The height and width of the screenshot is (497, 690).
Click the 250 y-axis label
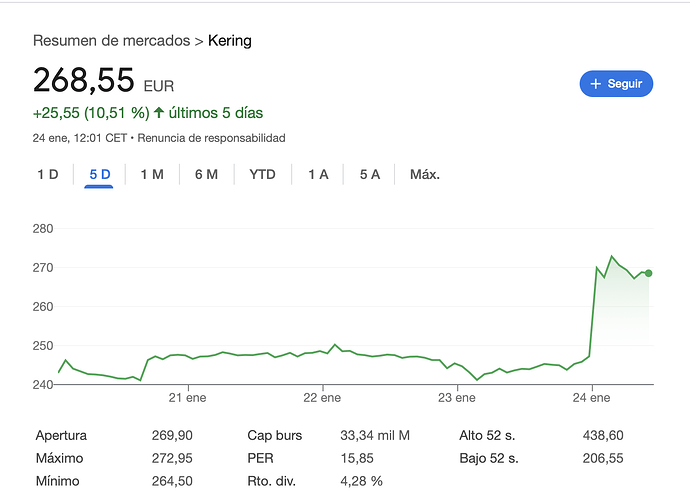click(43, 346)
